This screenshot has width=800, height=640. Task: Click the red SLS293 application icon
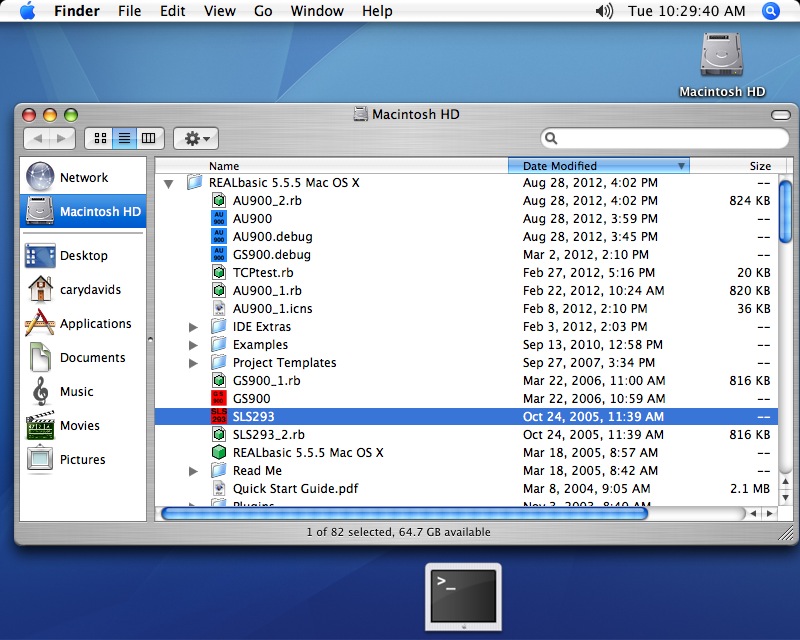coord(219,416)
